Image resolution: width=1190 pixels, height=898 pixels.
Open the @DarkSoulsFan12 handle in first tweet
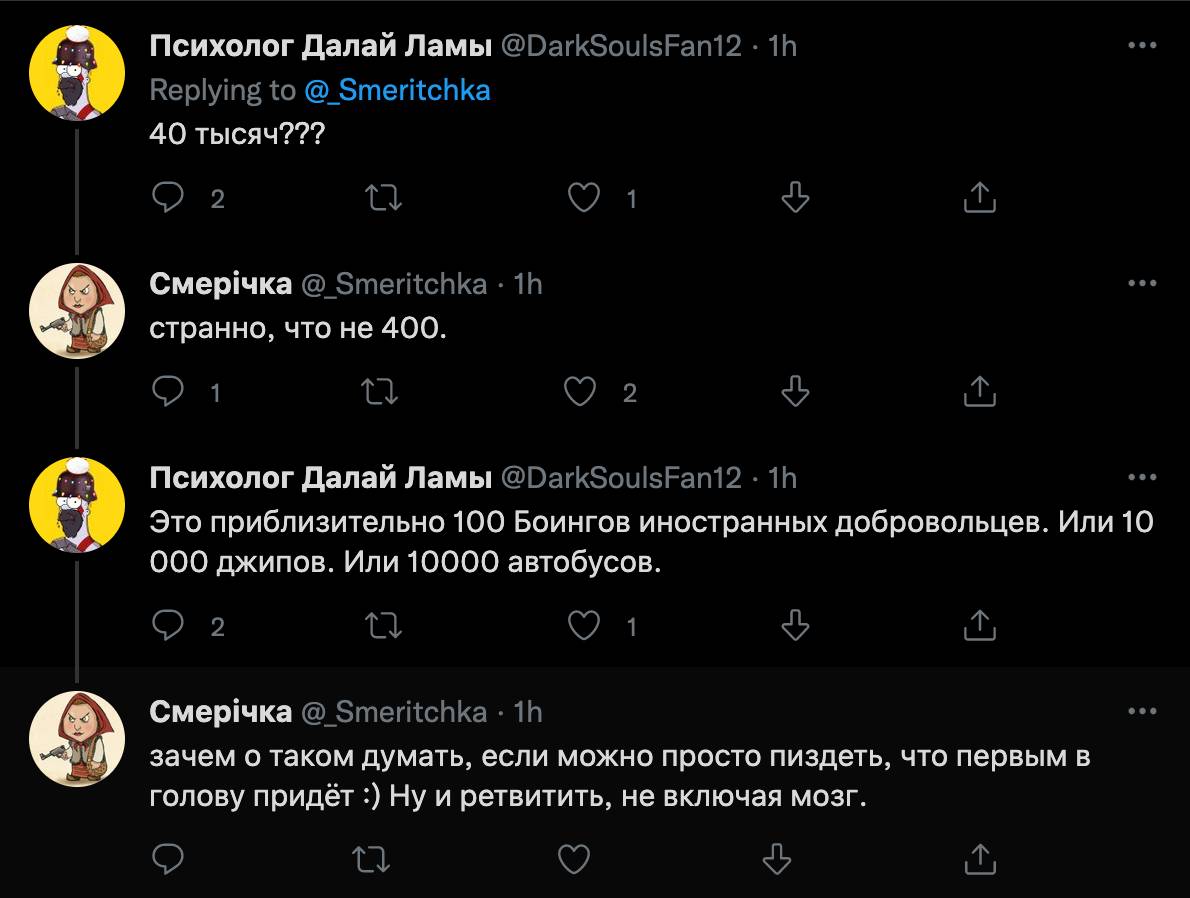click(x=620, y=46)
